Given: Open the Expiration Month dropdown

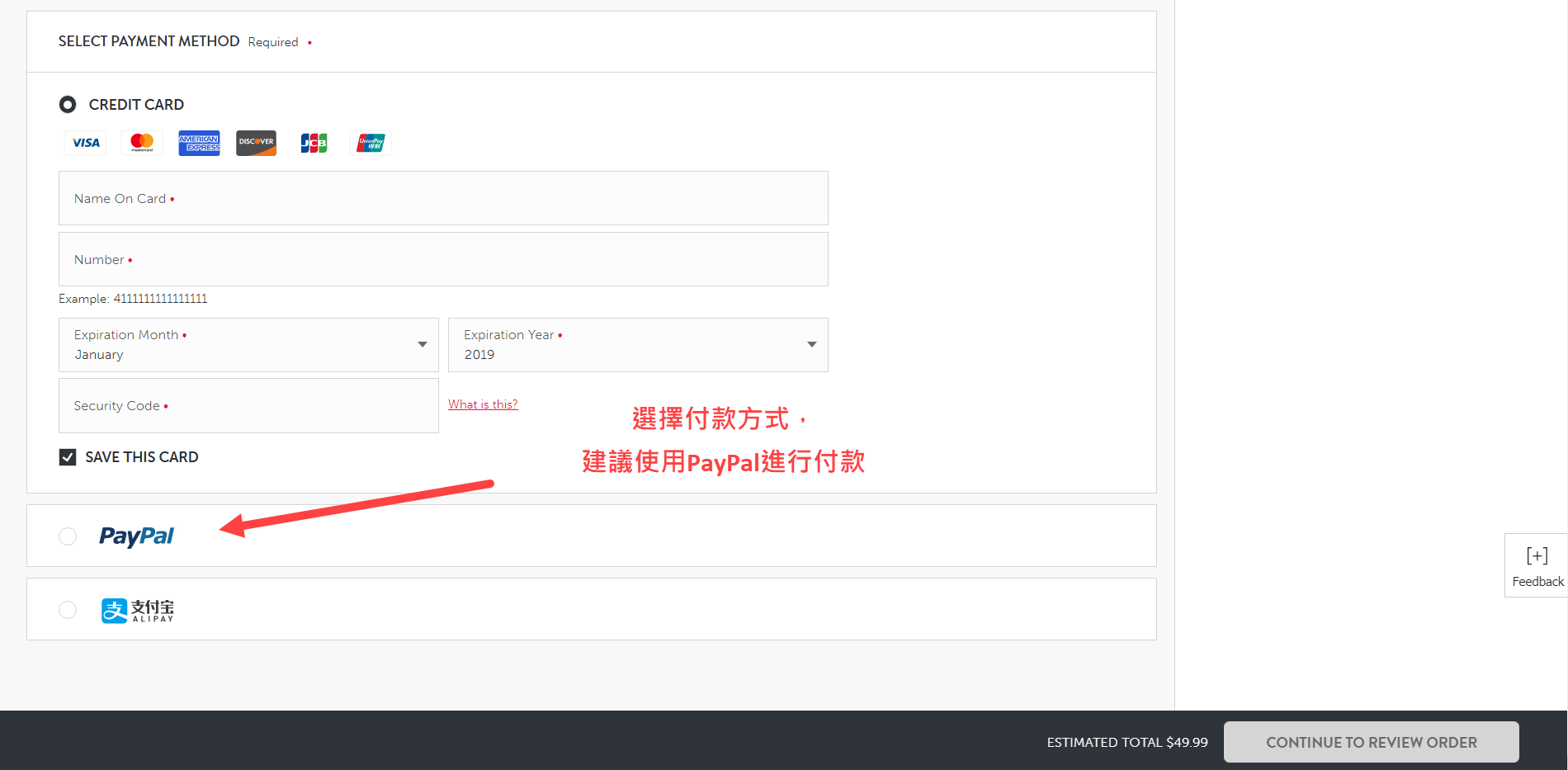Looking at the screenshot, I should click(x=248, y=345).
